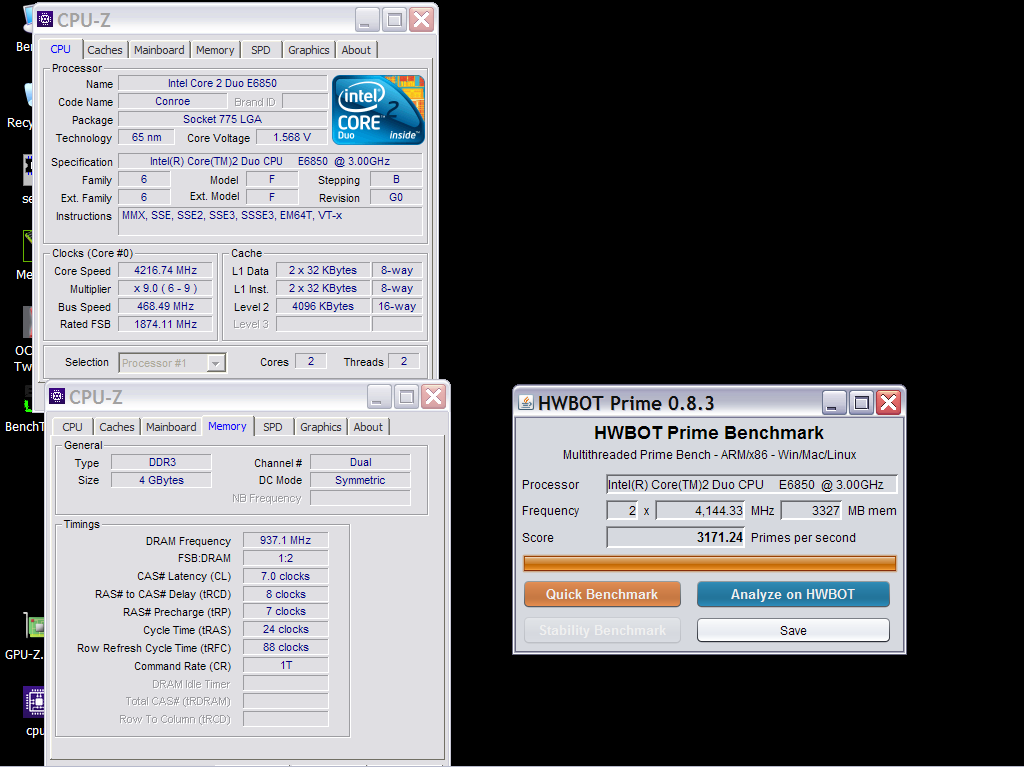Viewport: 1024px width, 768px height.
Task: Click the orange benchmark progress bar
Action: [x=709, y=563]
